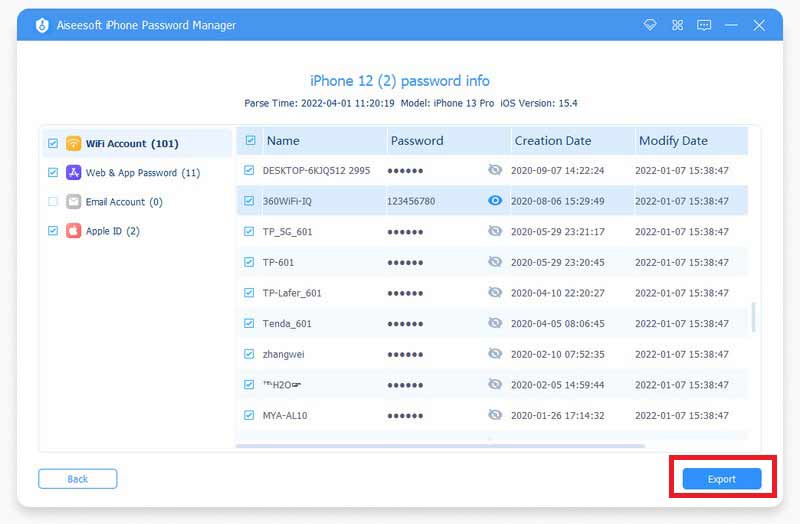800x524 pixels.
Task: Reveal password for TP_5G_601
Action: tap(494, 231)
